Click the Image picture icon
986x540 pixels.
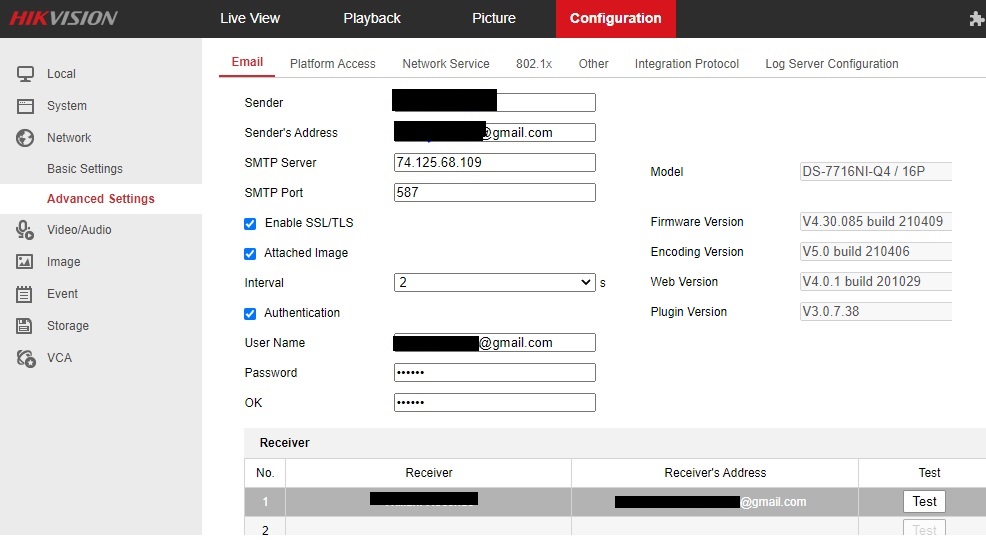coord(26,262)
